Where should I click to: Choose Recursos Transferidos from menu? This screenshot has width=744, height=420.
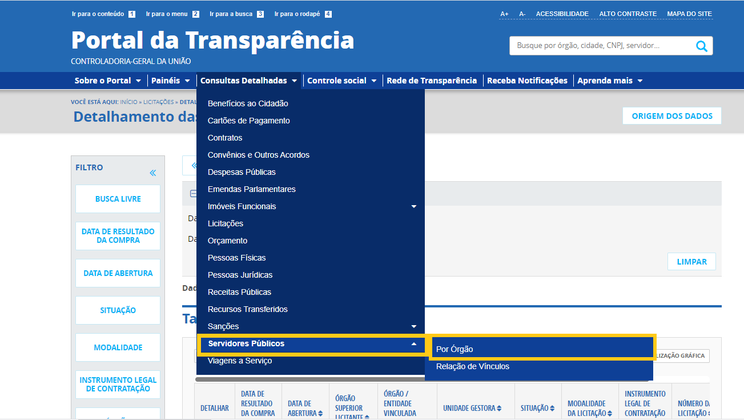coord(247,309)
